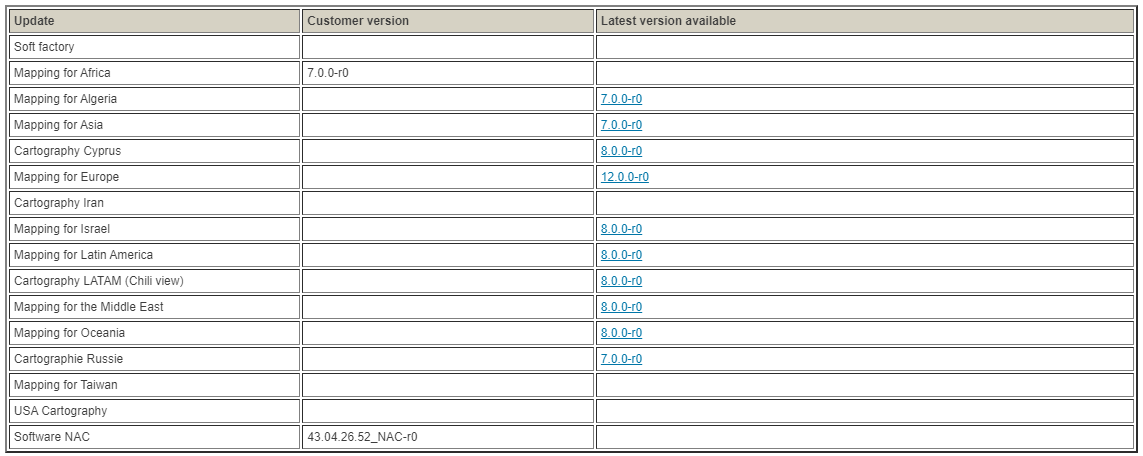Select the 'Mapping for Asia' cell
This screenshot has width=1143, height=456.
pos(155,125)
